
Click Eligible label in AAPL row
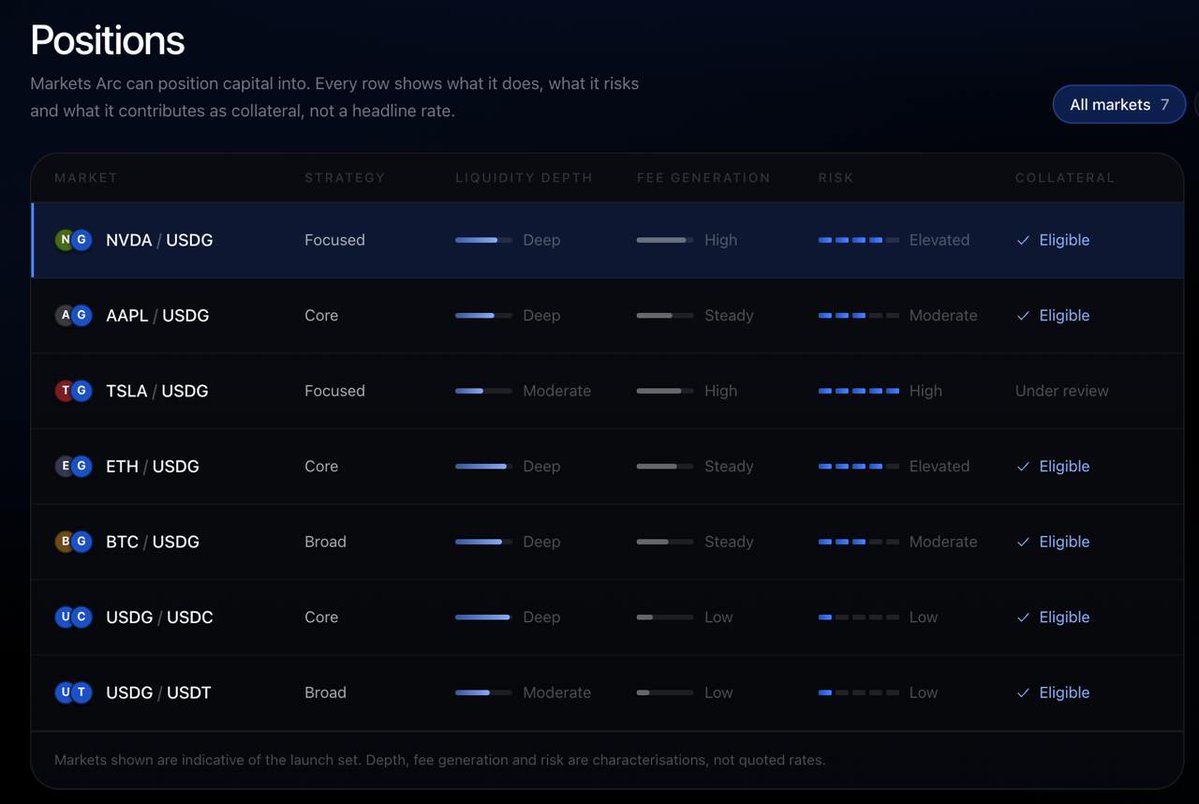pyautogui.click(x=1064, y=315)
